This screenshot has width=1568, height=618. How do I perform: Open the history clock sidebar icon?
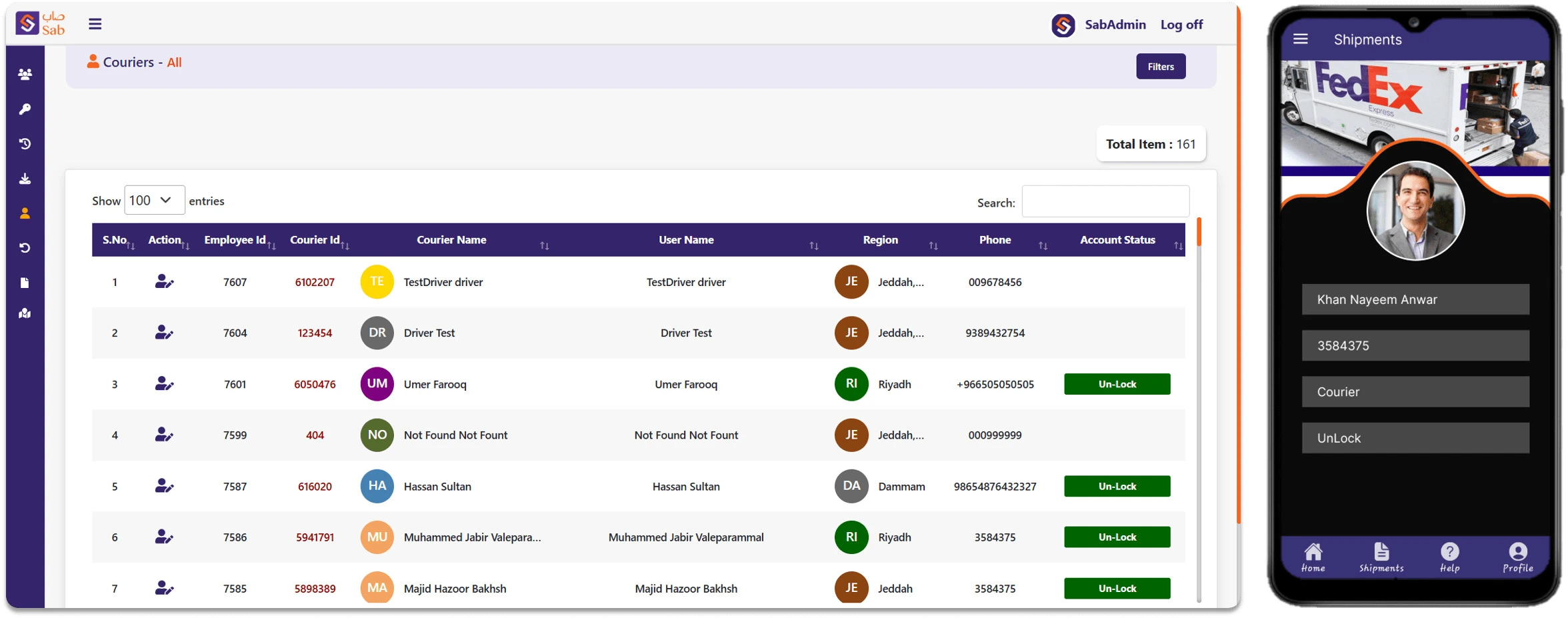[25, 143]
